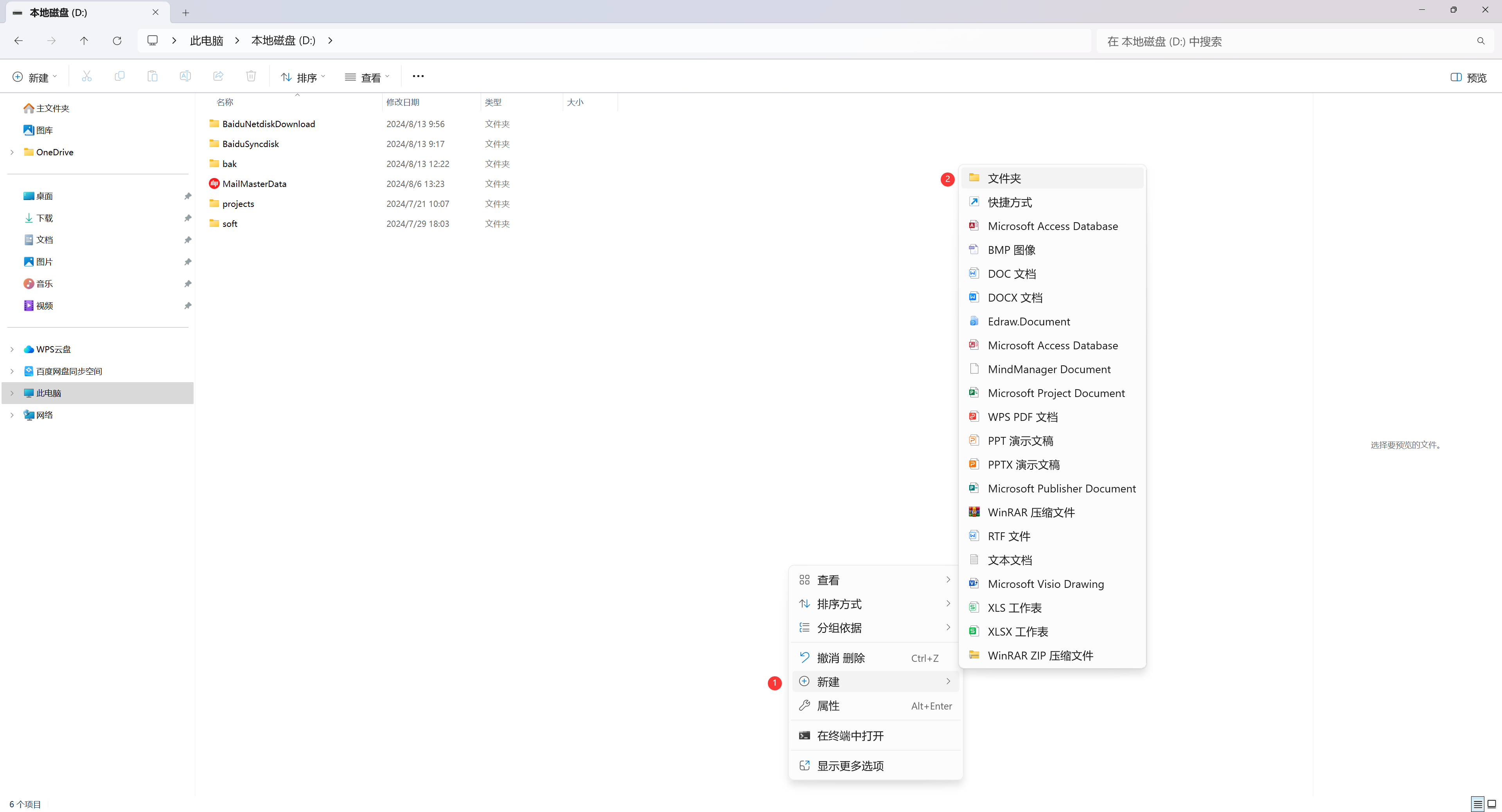
Task: Select the projects folder in file list
Action: pos(238,204)
